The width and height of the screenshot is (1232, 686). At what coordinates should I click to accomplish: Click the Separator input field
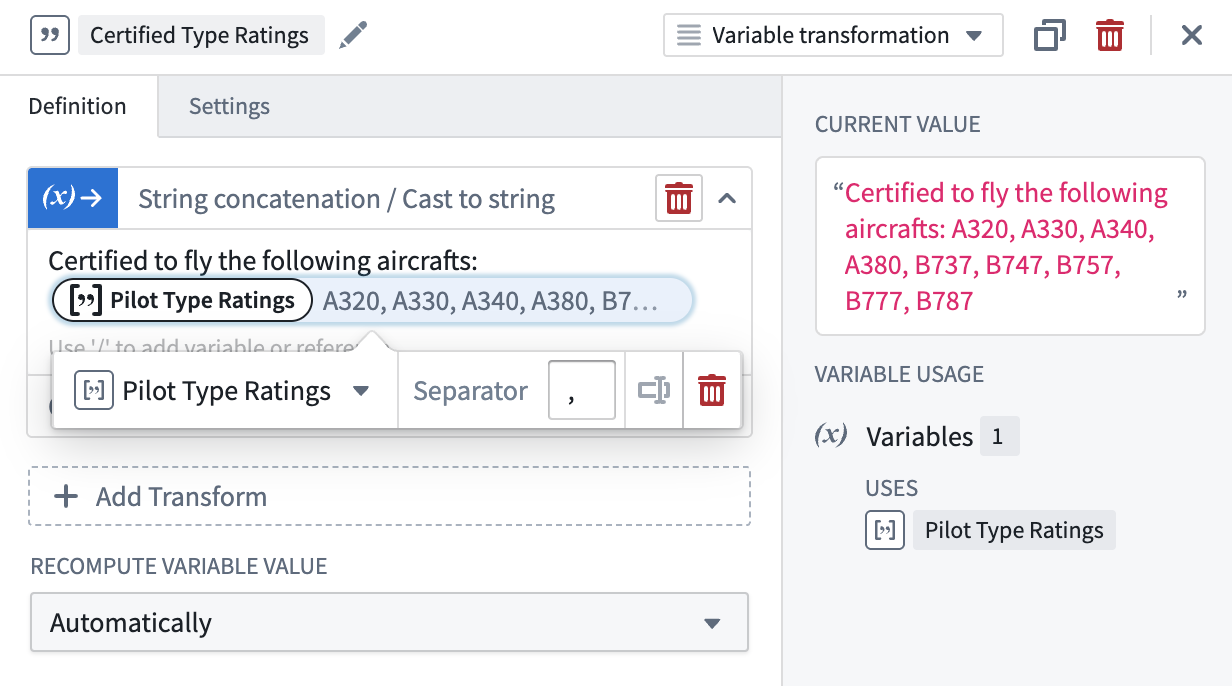(583, 390)
